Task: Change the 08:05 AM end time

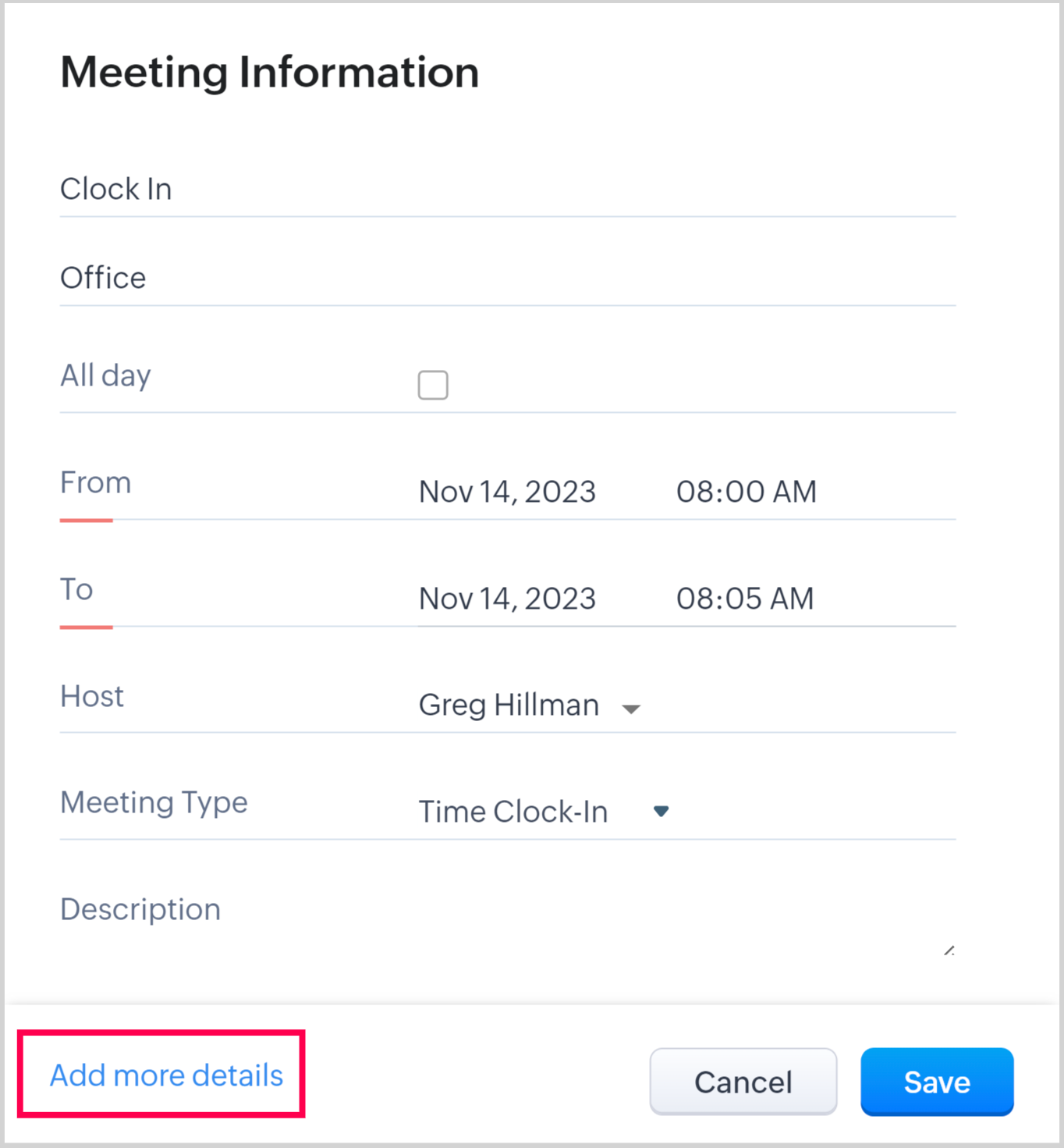Action: [745, 599]
